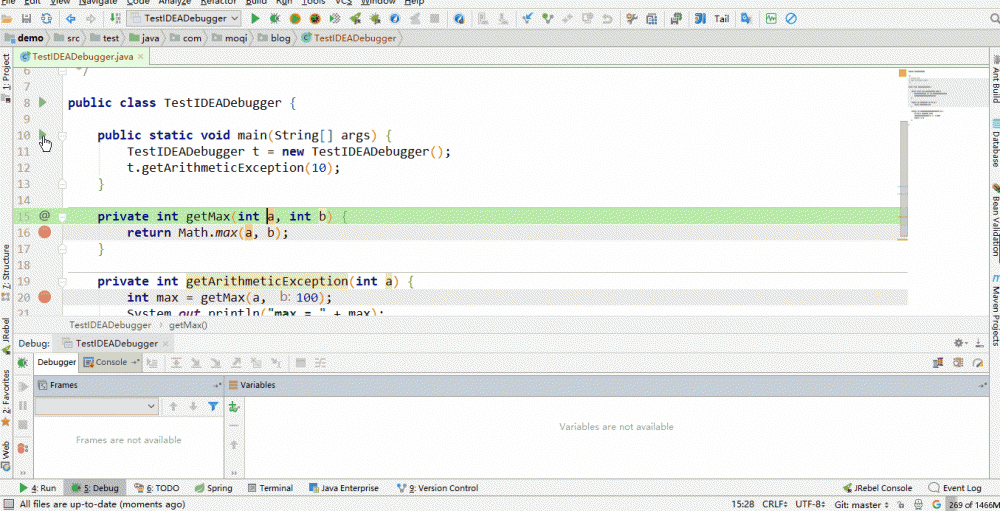The height and width of the screenshot is (511, 1000).
Task: Click the editor scrollbar error stripe
Action: (x=904, y=180)
